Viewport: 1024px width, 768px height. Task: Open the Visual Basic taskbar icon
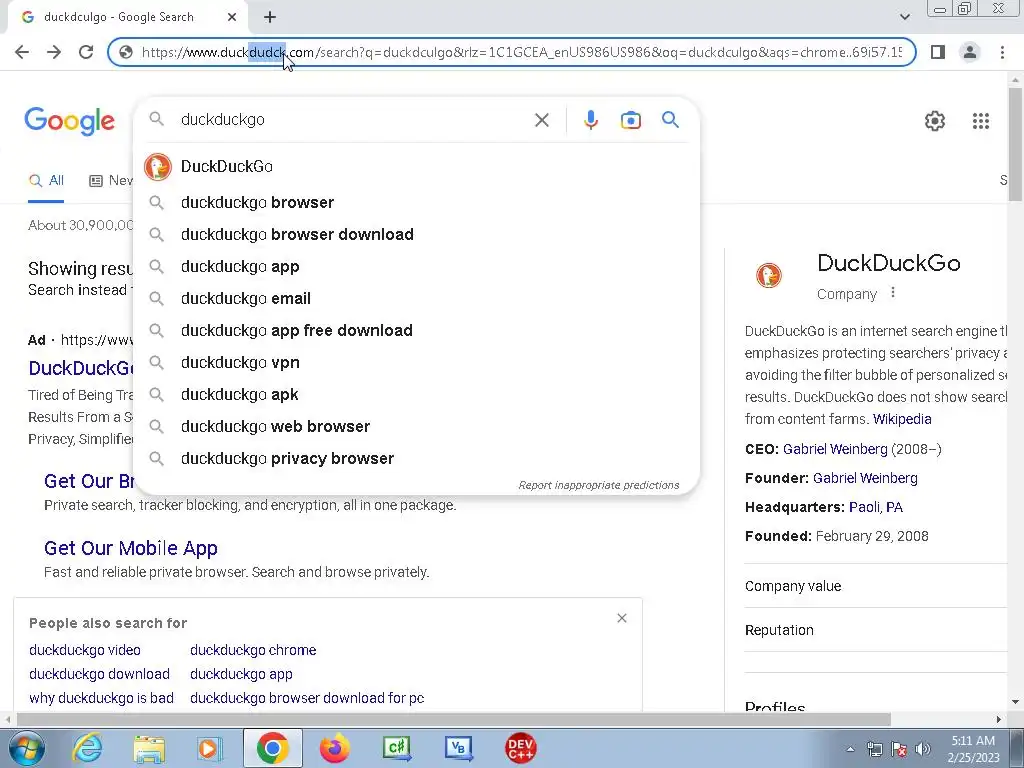(458, 748)
